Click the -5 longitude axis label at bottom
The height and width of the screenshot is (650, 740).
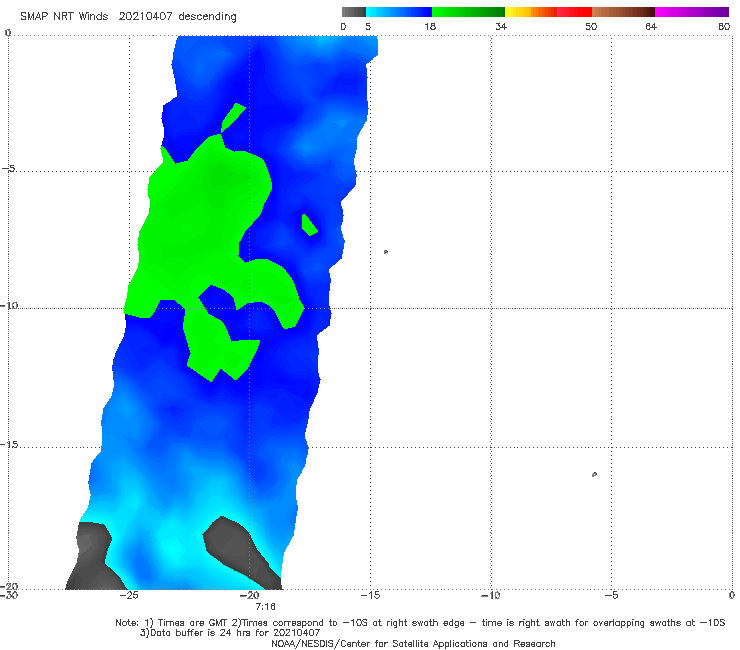click(x=611, y=595)
